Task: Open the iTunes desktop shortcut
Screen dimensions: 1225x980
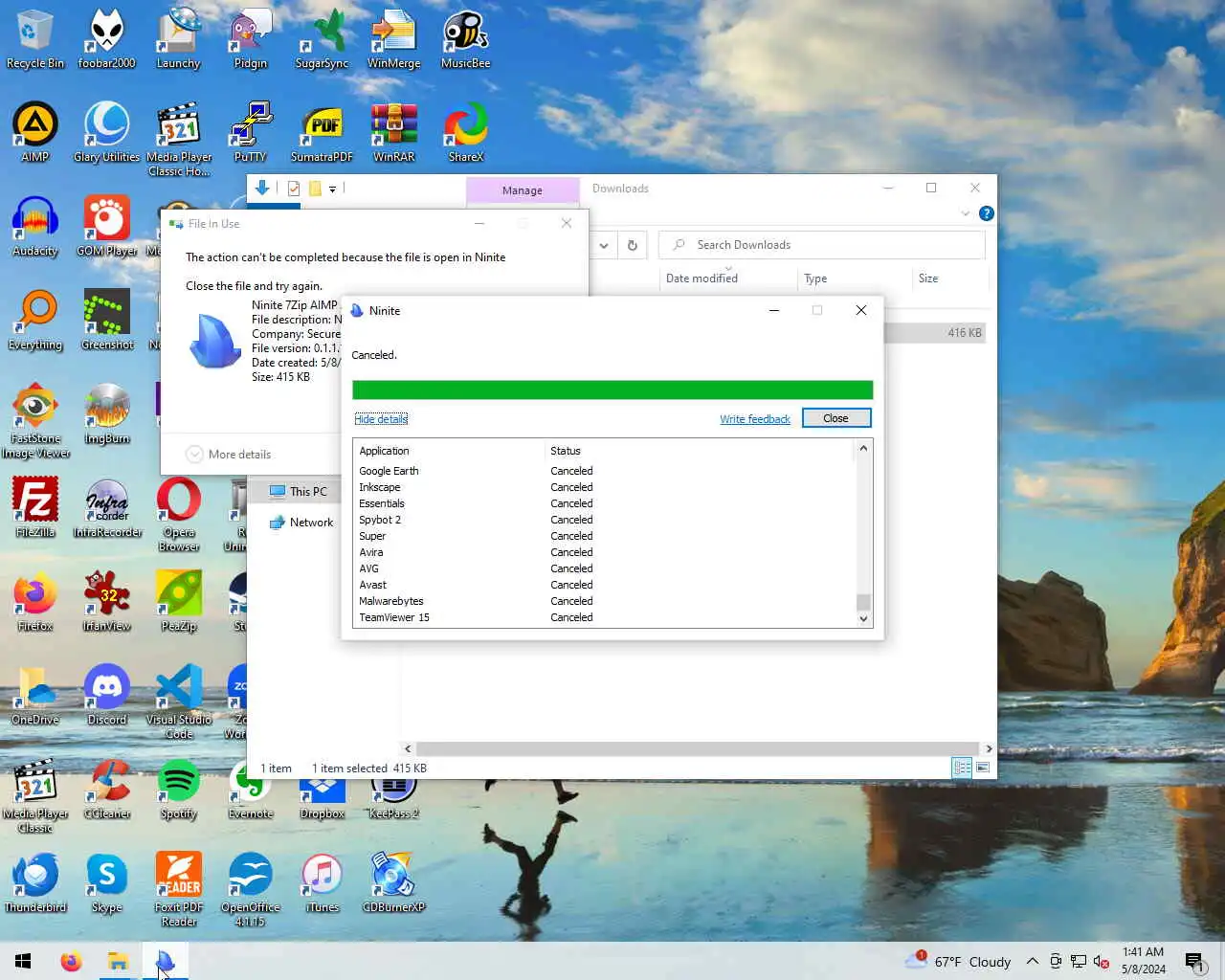Action: [322, 882]
